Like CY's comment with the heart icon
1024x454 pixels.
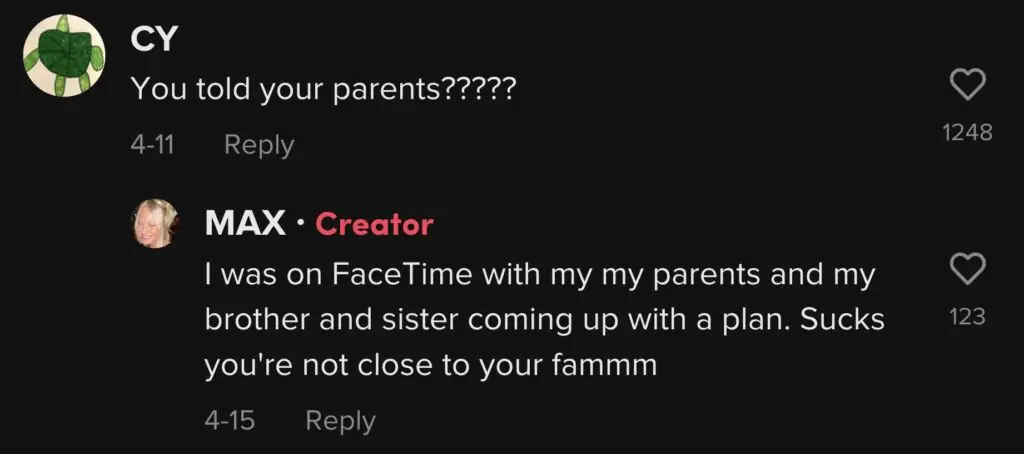click(x=967, y=87)
